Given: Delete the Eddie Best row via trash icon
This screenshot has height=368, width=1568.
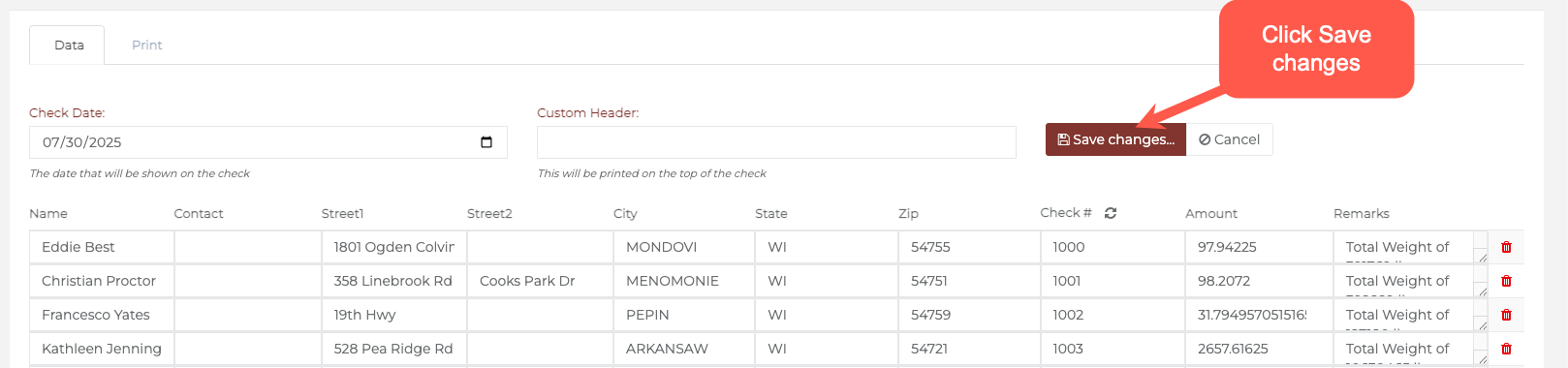Looking at the screenshot, I should coord(1506,247).
